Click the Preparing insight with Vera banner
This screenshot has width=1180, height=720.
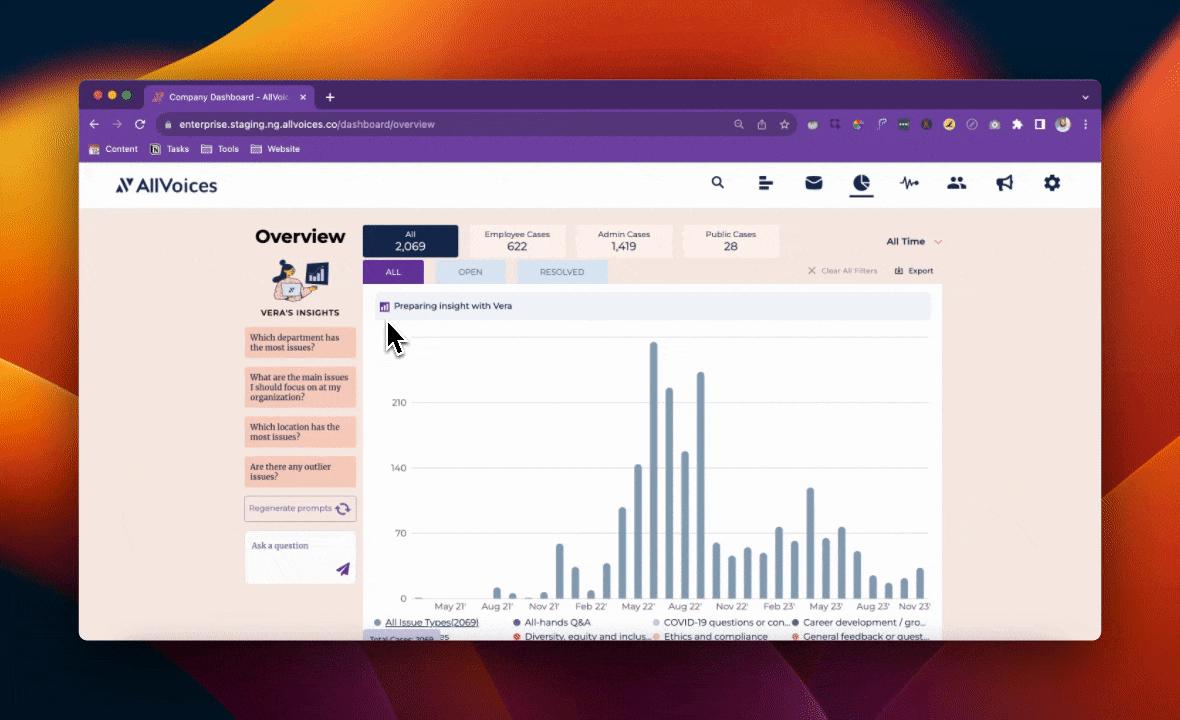click(x=652, y=306)
